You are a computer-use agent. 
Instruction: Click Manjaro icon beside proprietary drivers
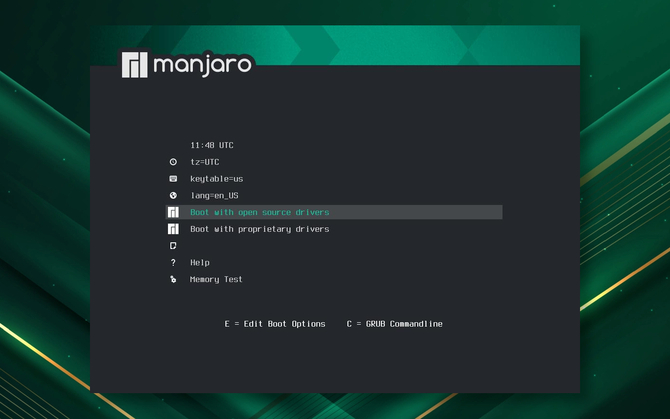pyautogui.click(x=173, y=229)
